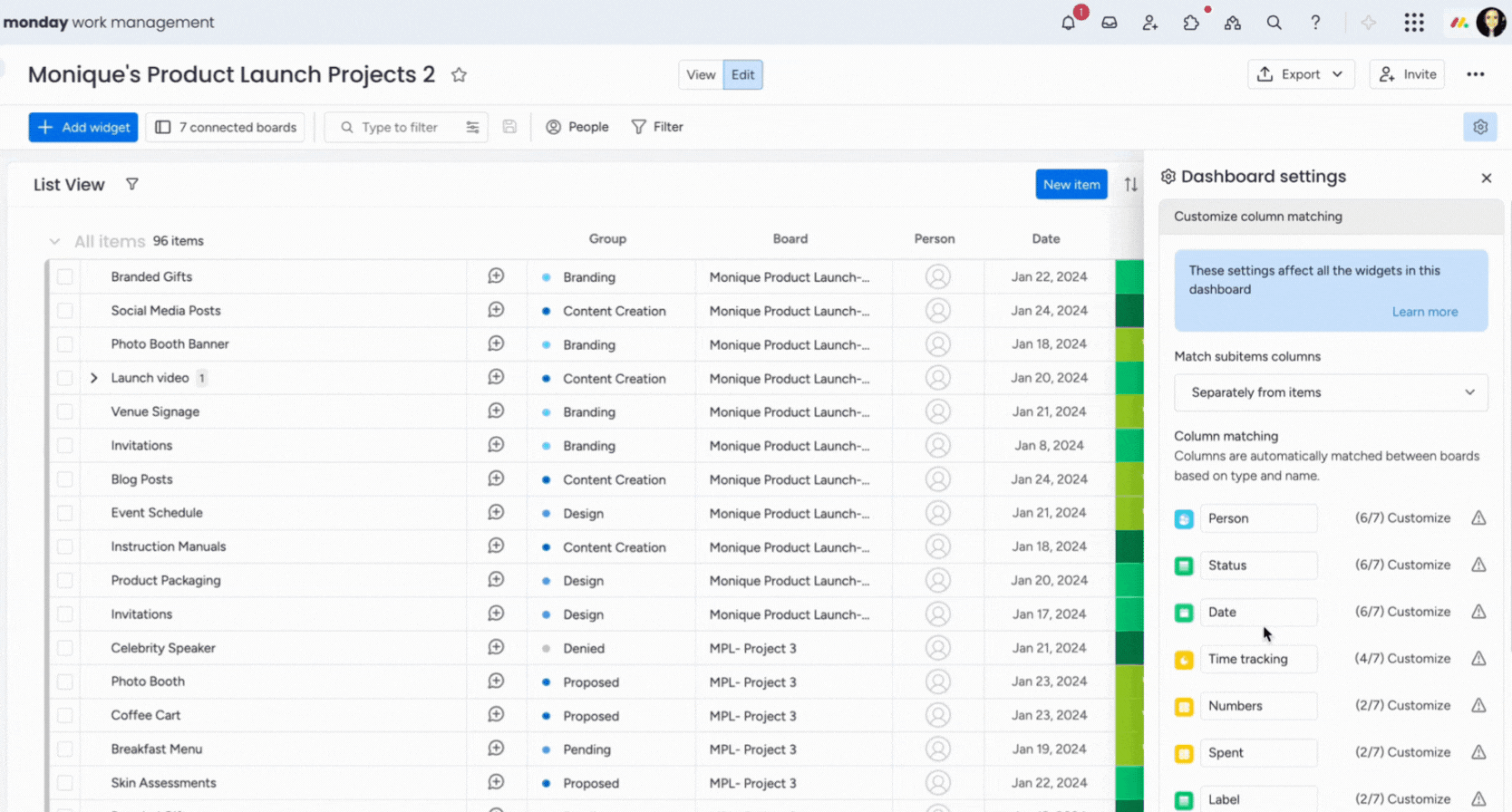
Task: Open the Filter button in toolbar
Action: point(657,128)
